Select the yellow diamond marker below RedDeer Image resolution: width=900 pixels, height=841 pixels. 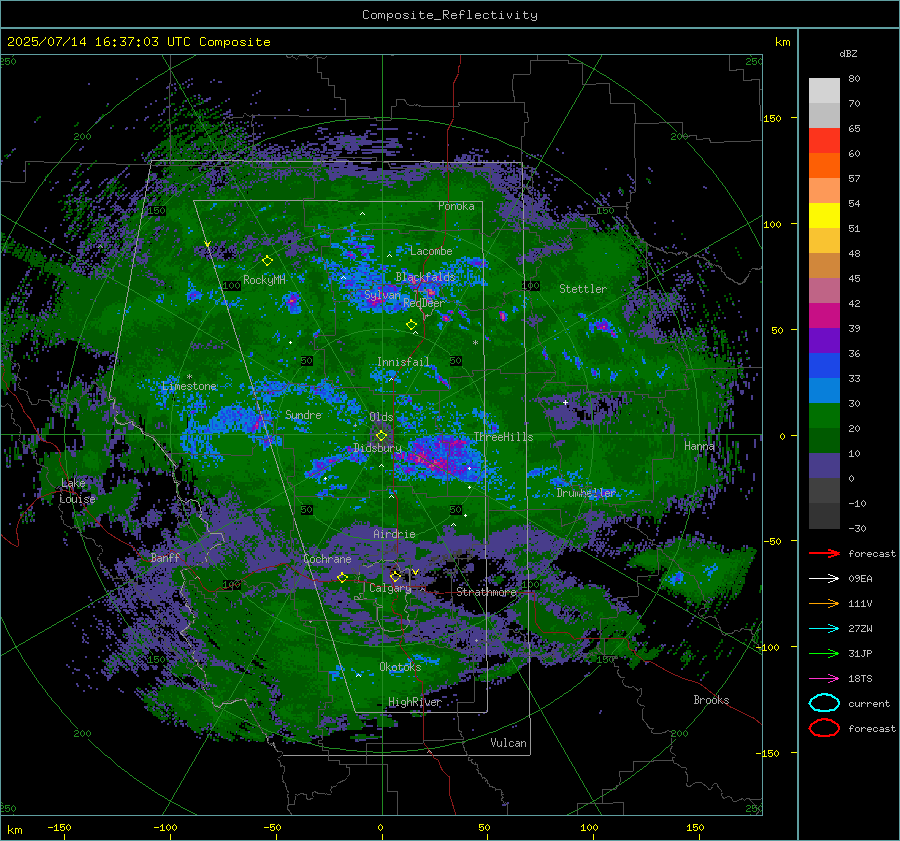click(x=411, y=325)
